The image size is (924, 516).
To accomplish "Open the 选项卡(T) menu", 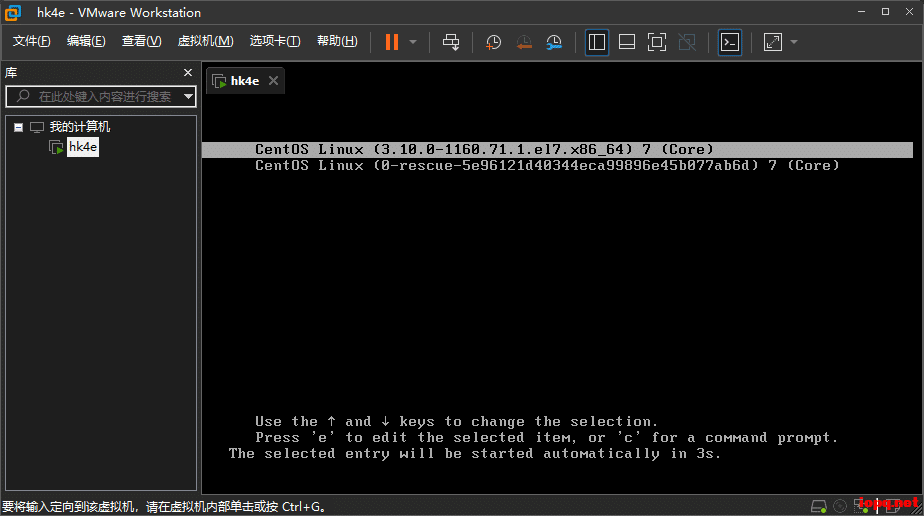I will [x=275, y=41].
